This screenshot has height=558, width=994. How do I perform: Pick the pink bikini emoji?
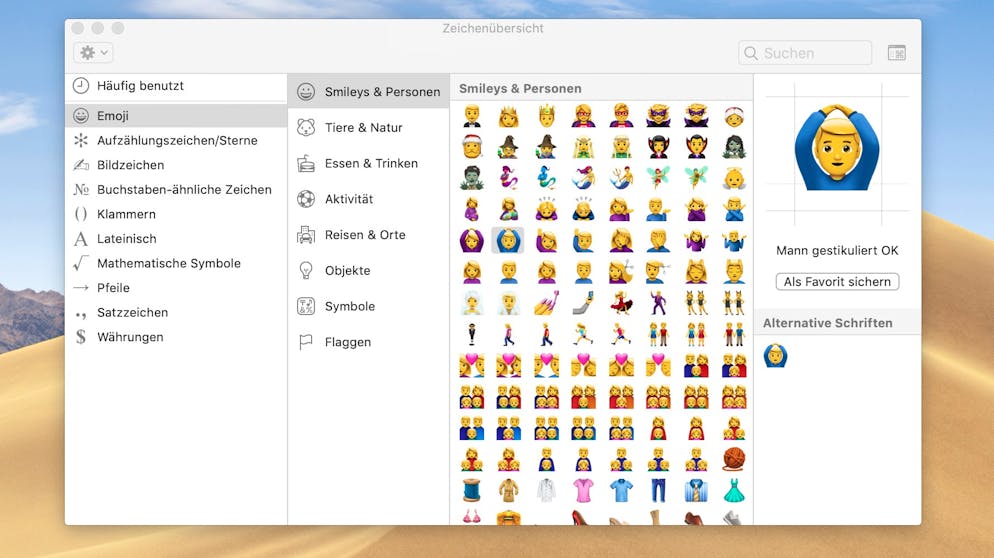point(471,517)
